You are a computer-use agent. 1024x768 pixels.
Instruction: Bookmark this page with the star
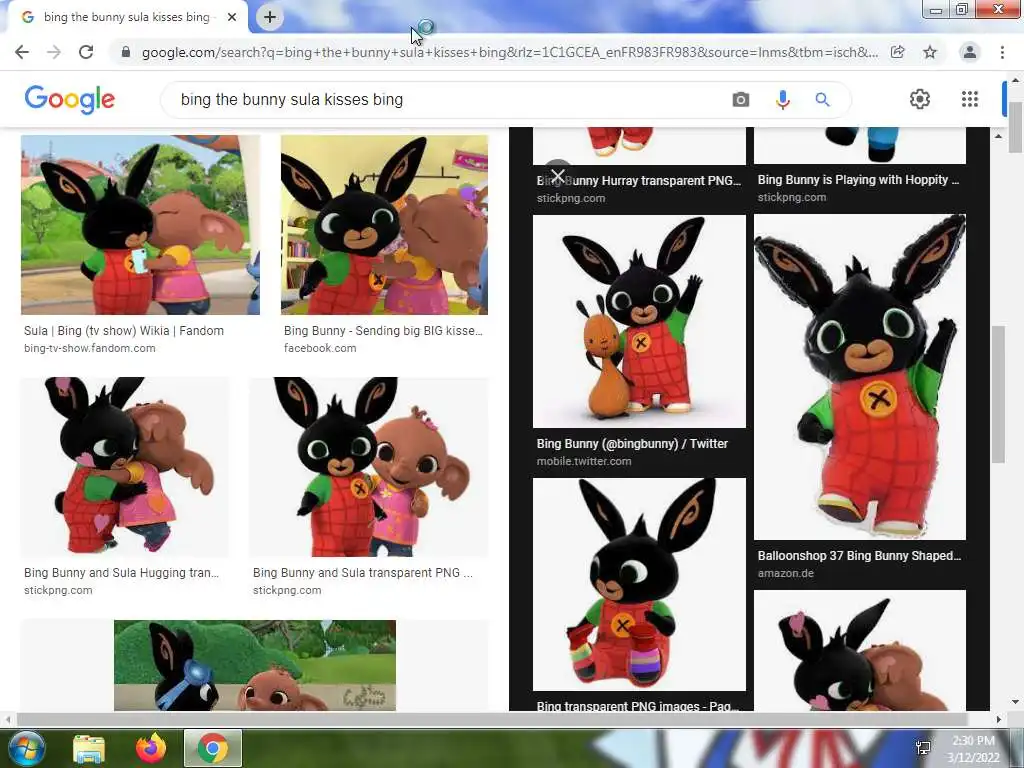930,52
